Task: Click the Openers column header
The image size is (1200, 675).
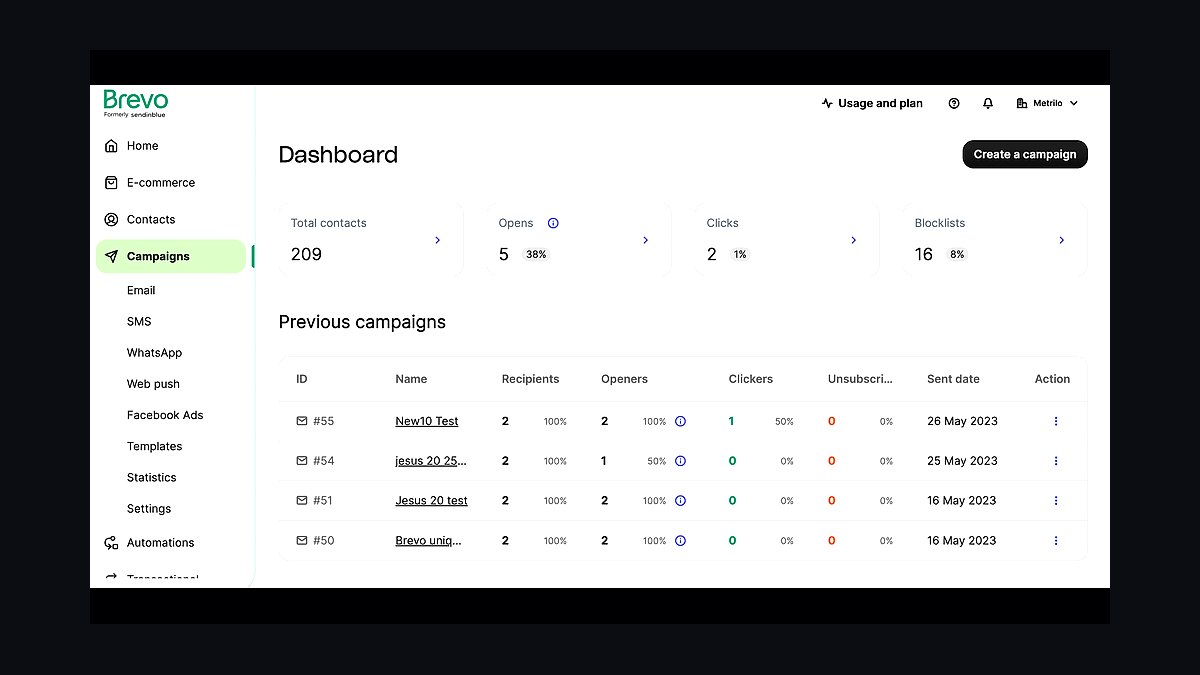Action: pyautogui.click(x=624, y=379)
